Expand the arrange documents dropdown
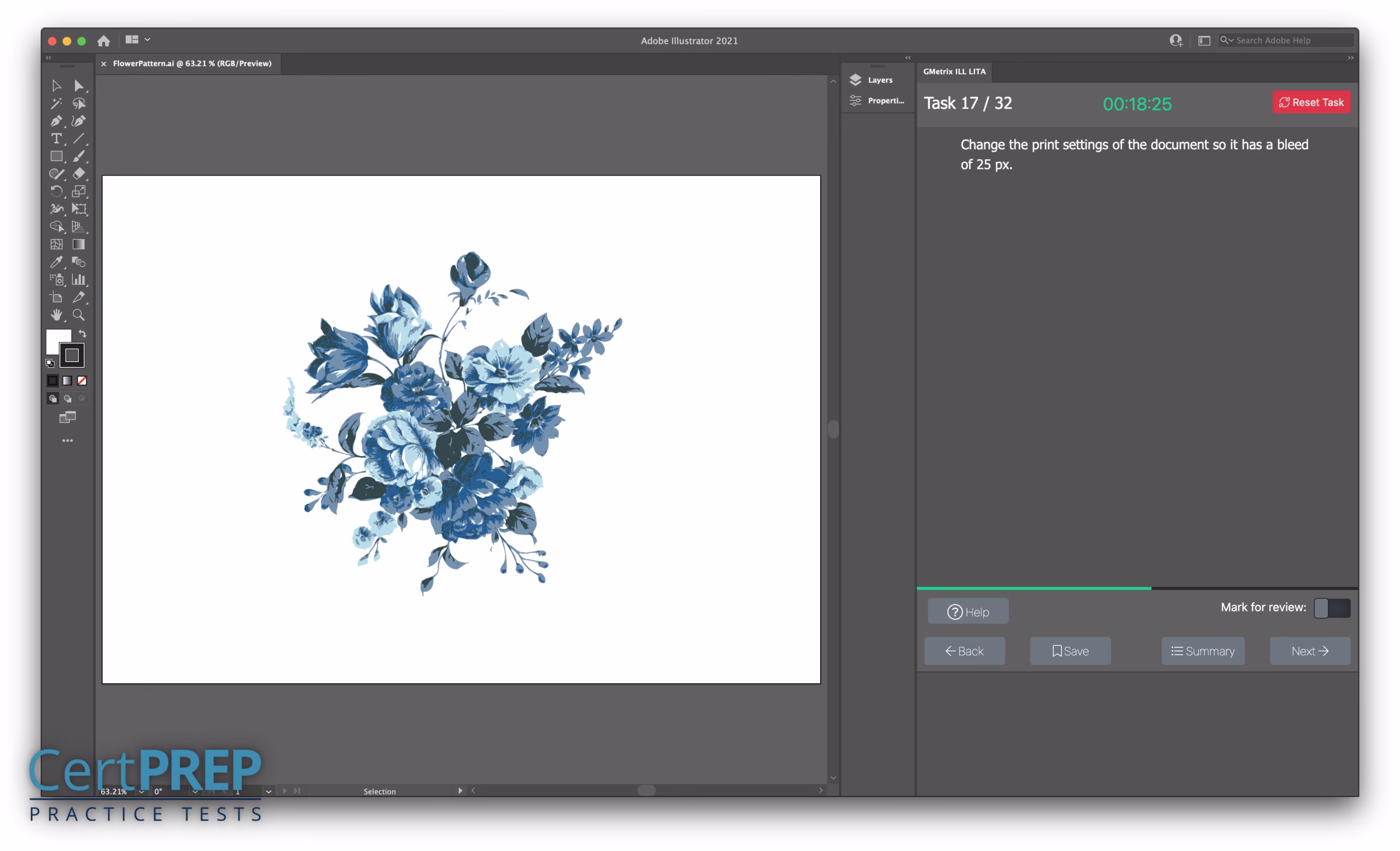The image size is (1400, 851). click(147, 40)
